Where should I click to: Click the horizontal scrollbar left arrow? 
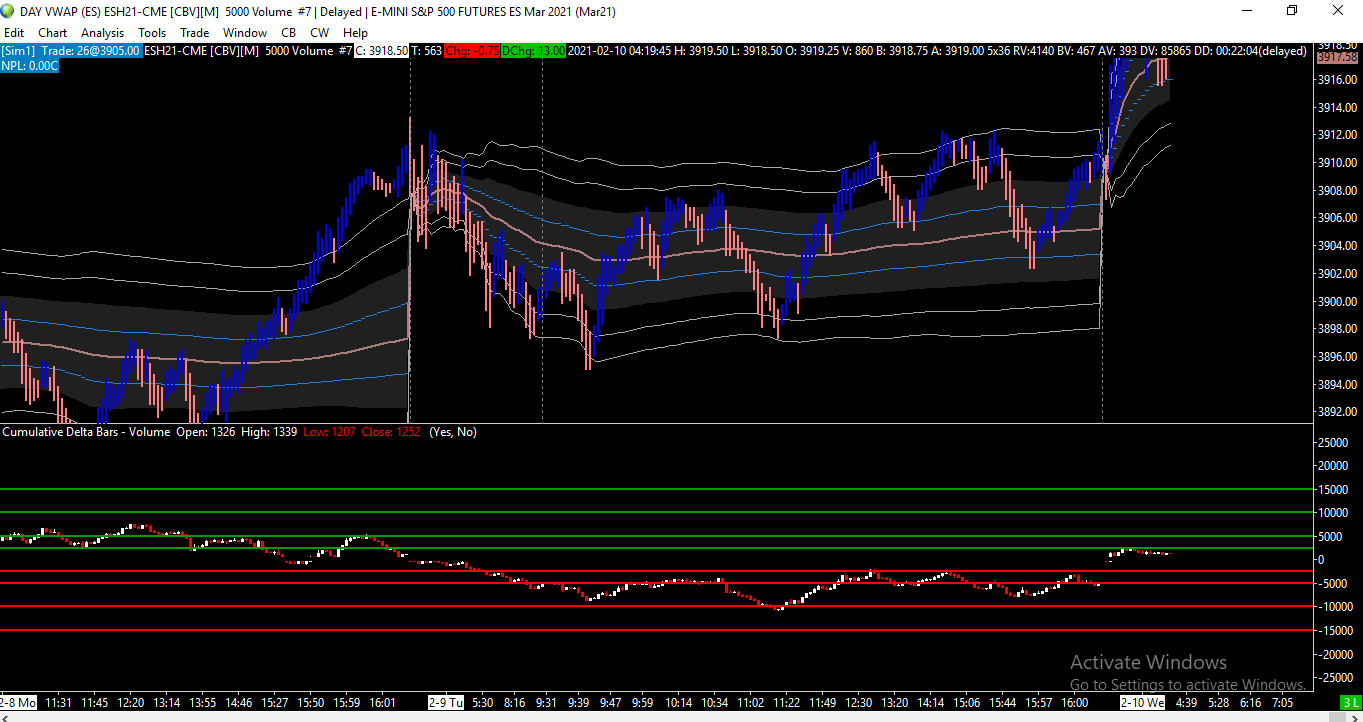coord(5,717)
